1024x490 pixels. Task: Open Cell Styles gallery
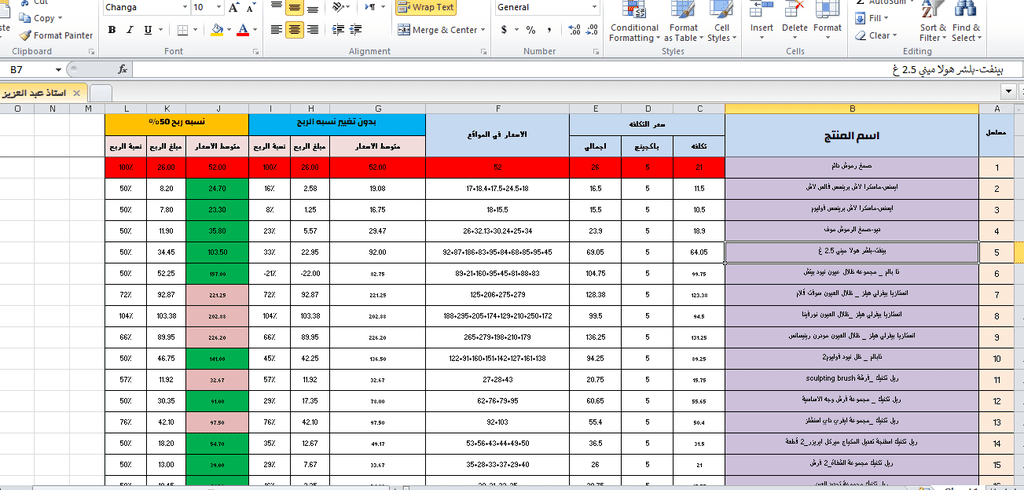tap(721, 22)
